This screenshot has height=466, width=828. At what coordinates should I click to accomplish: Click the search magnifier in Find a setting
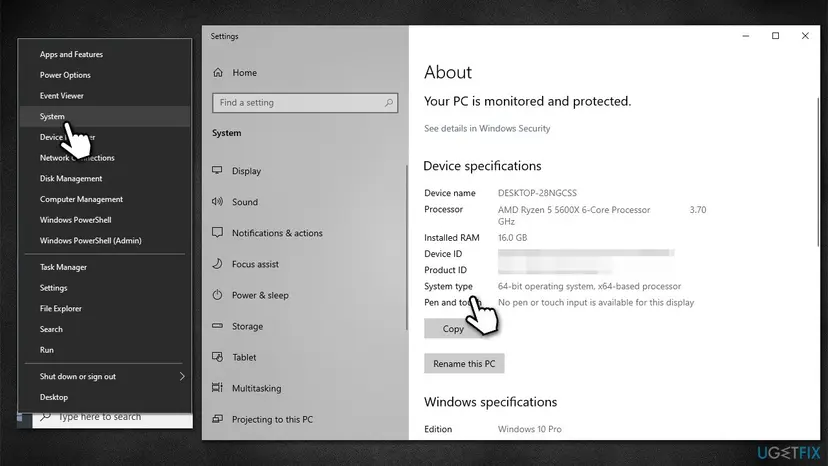pos(389,102)
